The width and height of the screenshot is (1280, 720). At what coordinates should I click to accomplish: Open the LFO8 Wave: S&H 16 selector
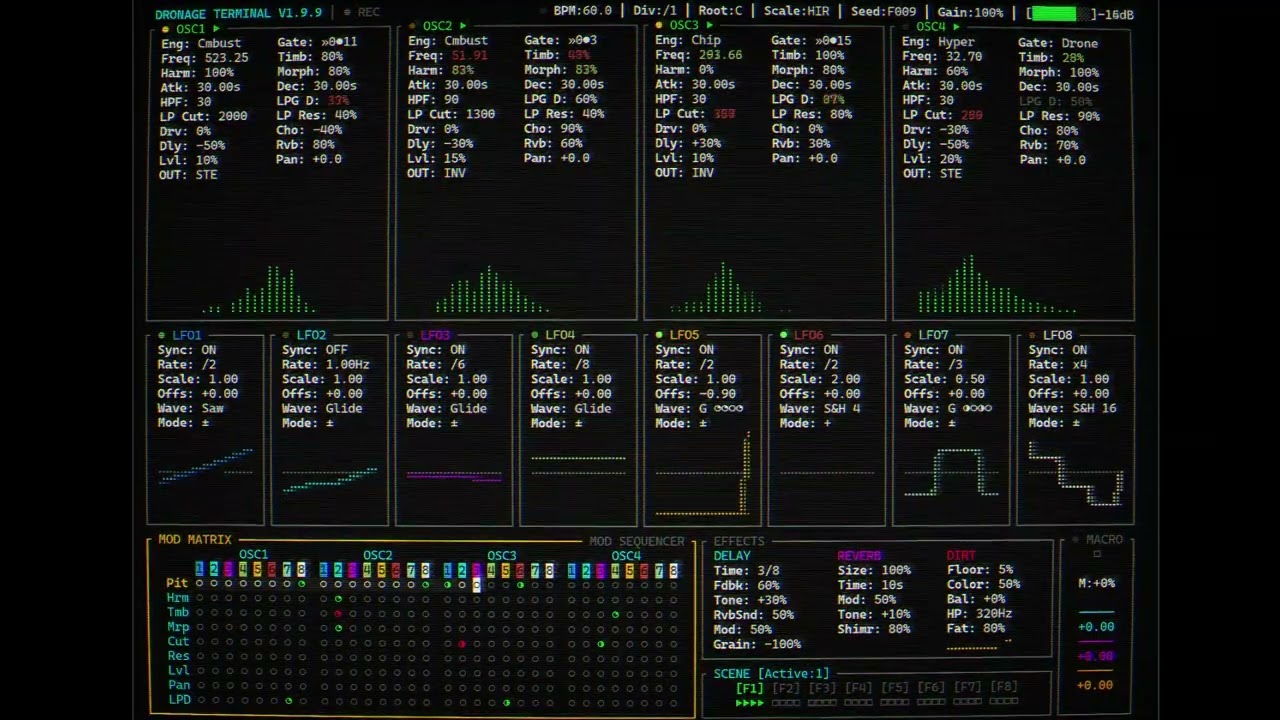click(1072, 408)
